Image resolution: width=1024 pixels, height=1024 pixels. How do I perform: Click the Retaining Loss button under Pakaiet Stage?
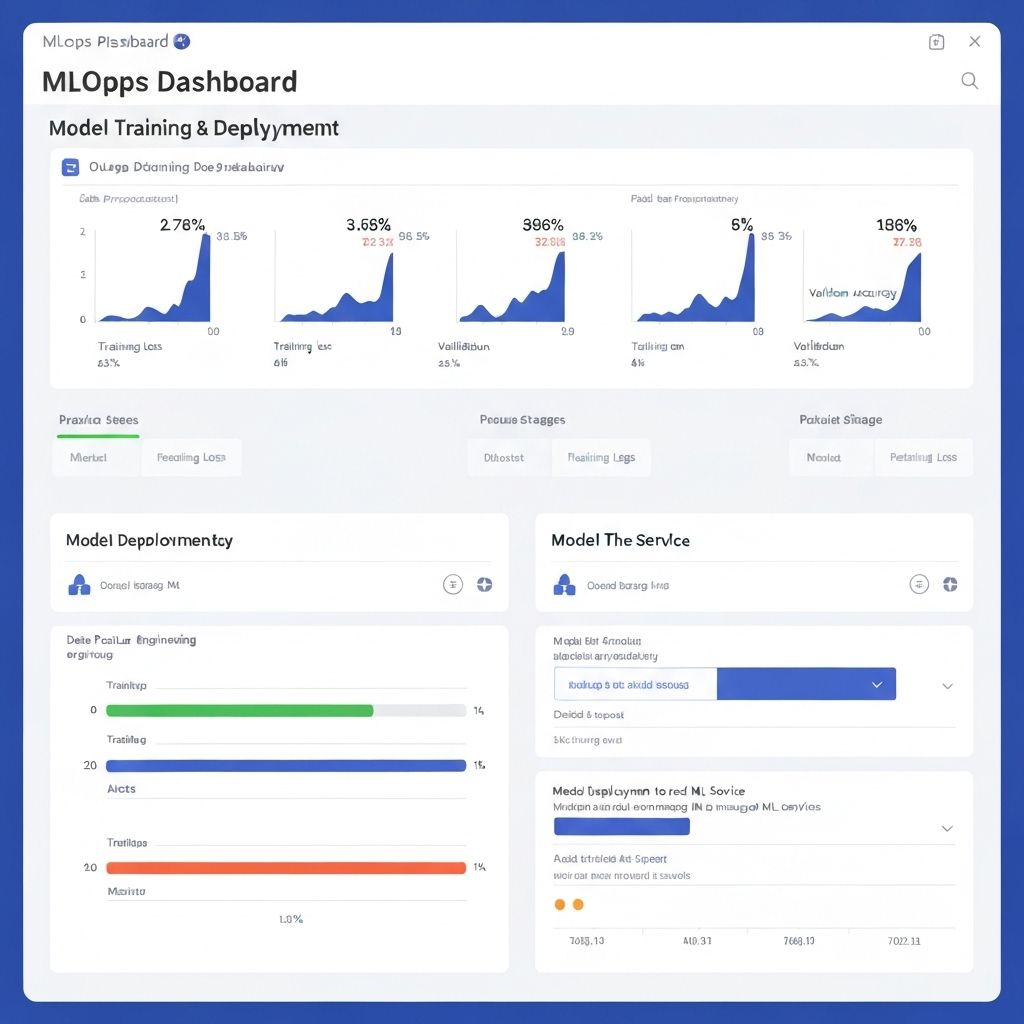pos(923,456)
